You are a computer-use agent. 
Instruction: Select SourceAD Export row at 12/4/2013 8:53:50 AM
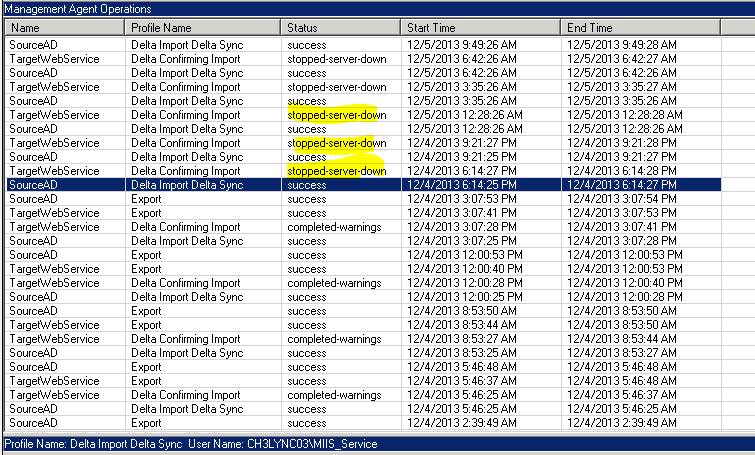click(363, 311)
